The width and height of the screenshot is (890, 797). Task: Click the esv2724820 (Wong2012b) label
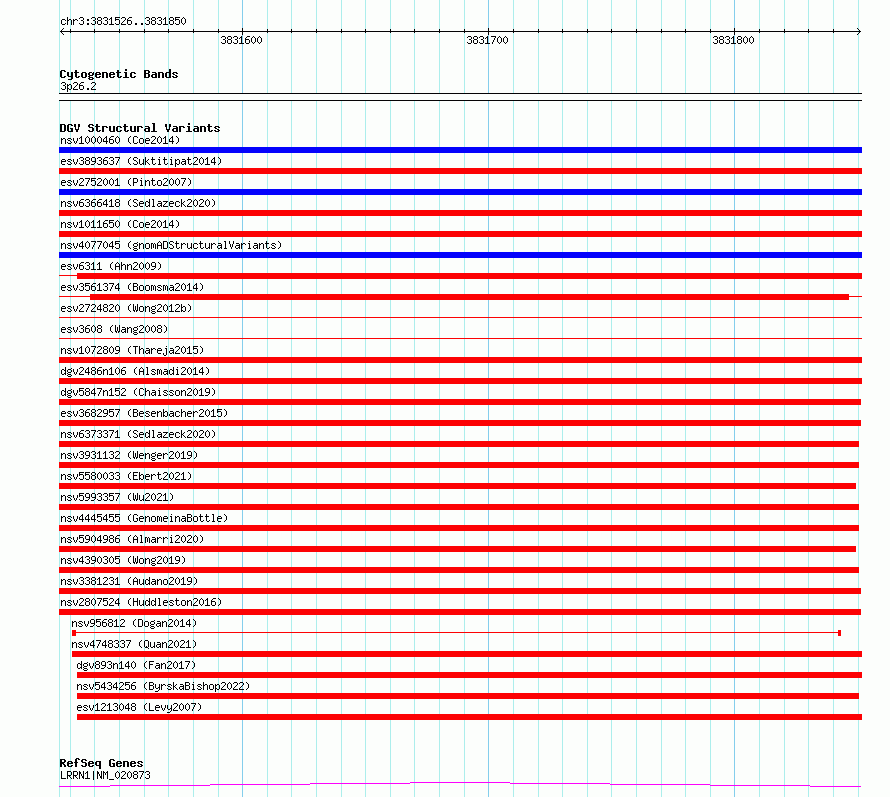(x=126, y=308)
